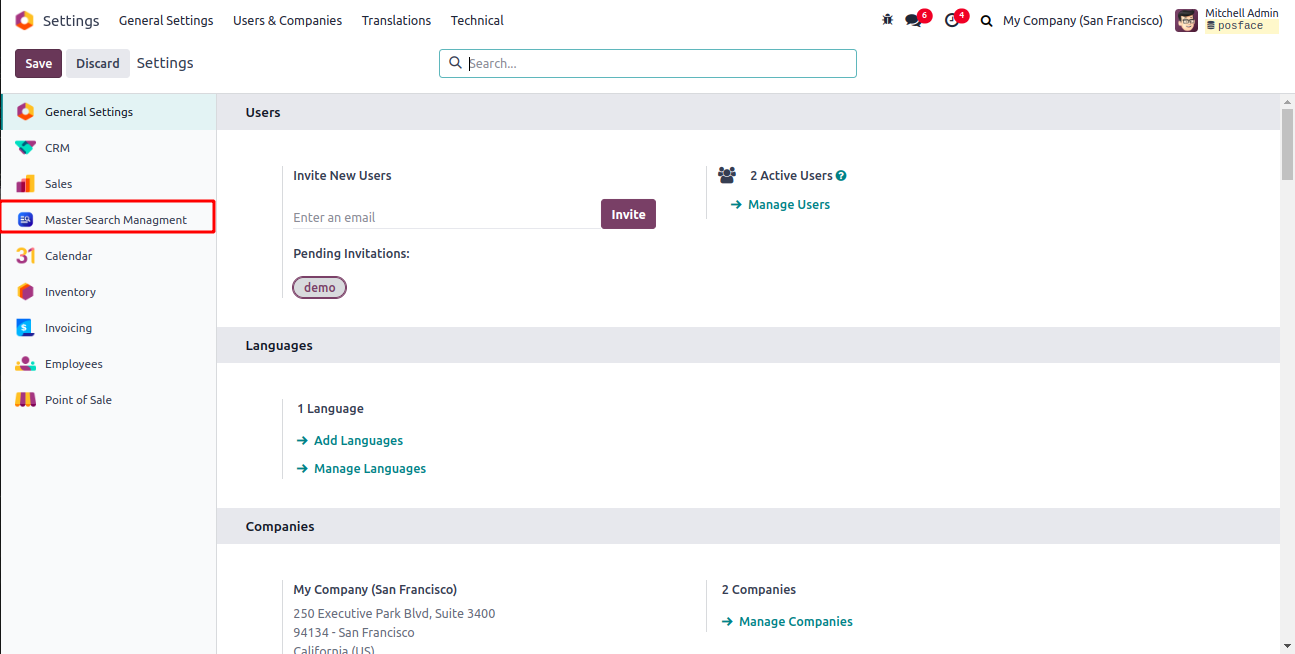Follow the Manage Users link
Image resolution: width=1295 pixels, height=654 pixels.
point(788,205)
